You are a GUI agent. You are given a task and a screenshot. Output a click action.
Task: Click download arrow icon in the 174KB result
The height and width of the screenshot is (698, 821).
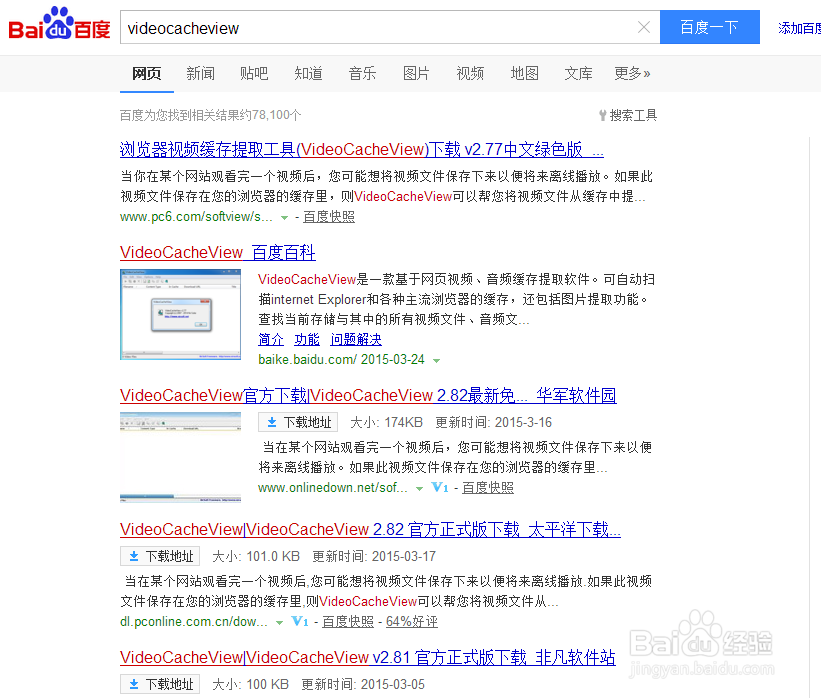(x=272, y=422)
